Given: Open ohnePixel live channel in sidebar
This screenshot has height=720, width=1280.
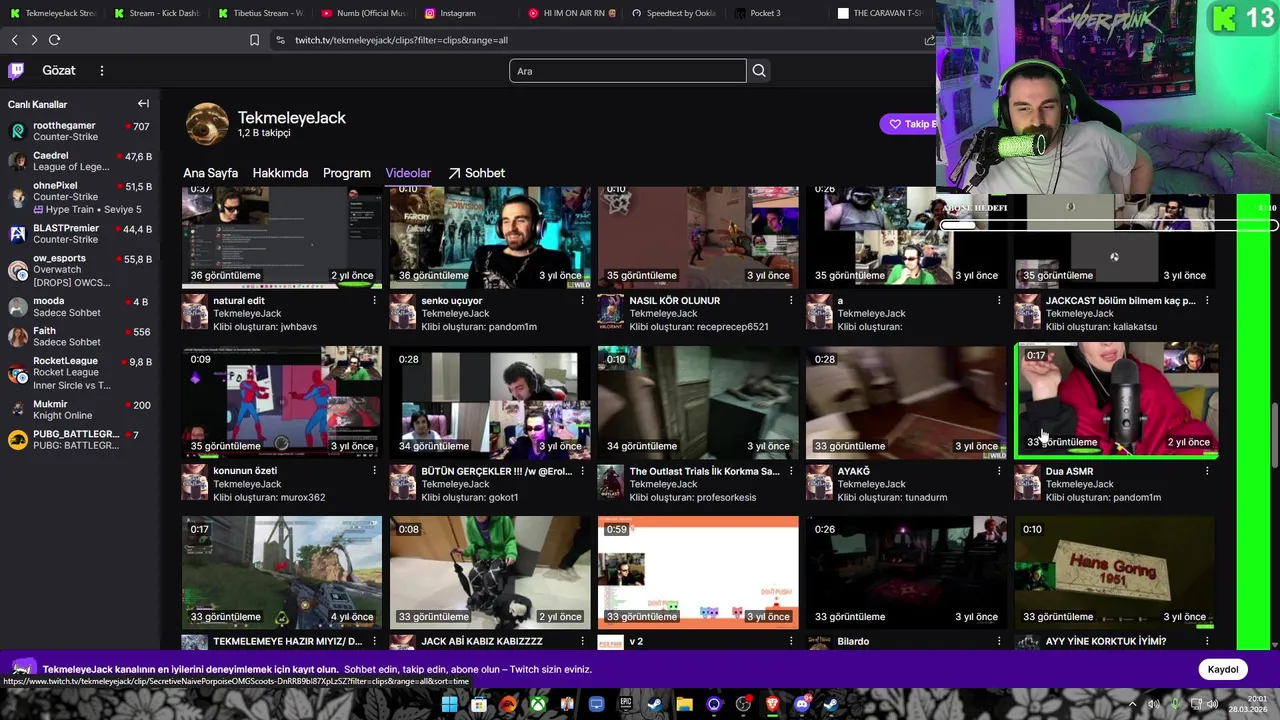Looking at the screenshot, I should [80, 197].
